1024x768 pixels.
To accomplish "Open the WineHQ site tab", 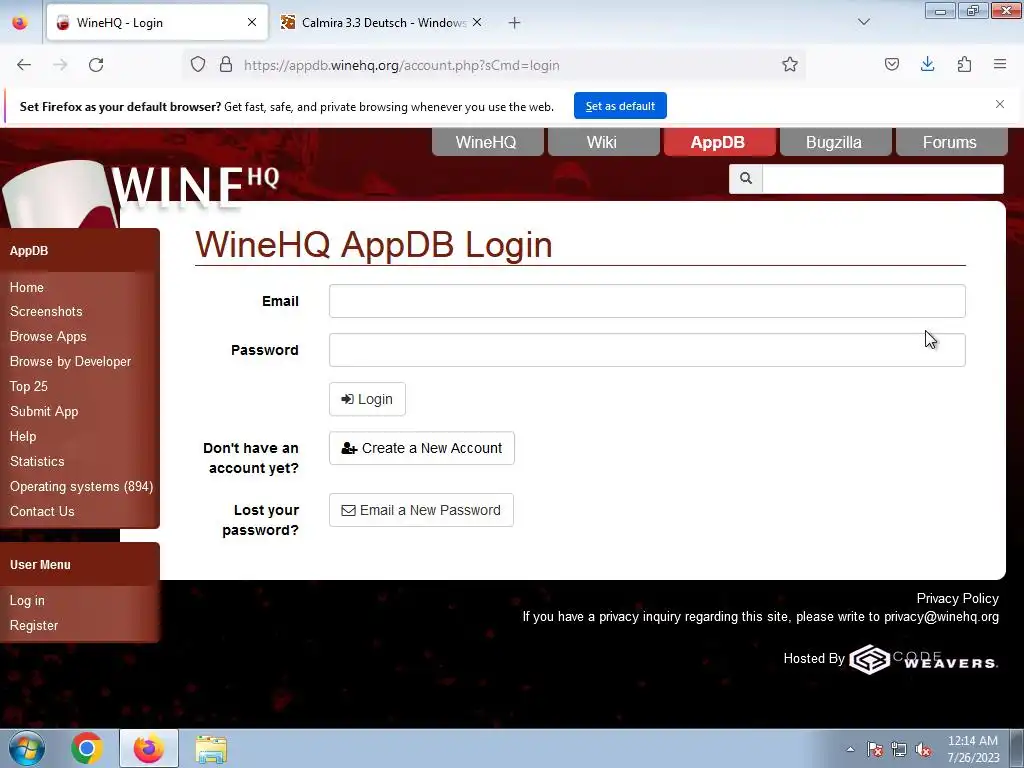I will [487, 142].
